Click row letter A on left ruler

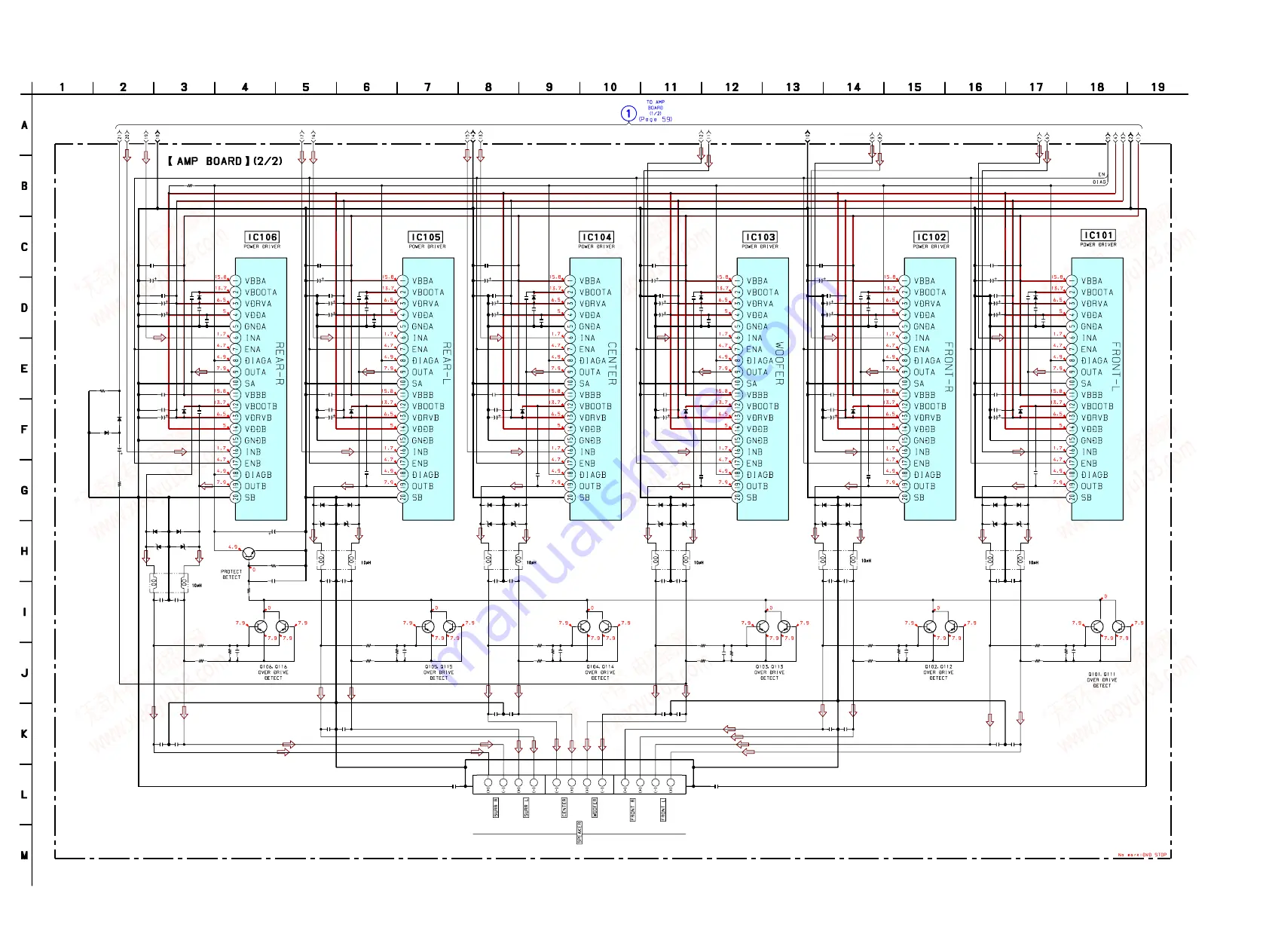(x=24, y=125)
